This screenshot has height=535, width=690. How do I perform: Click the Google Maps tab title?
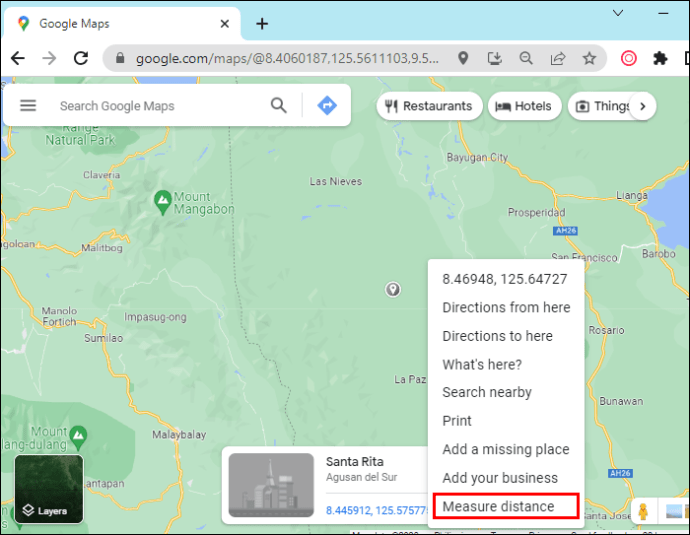(x=74, y=24)
